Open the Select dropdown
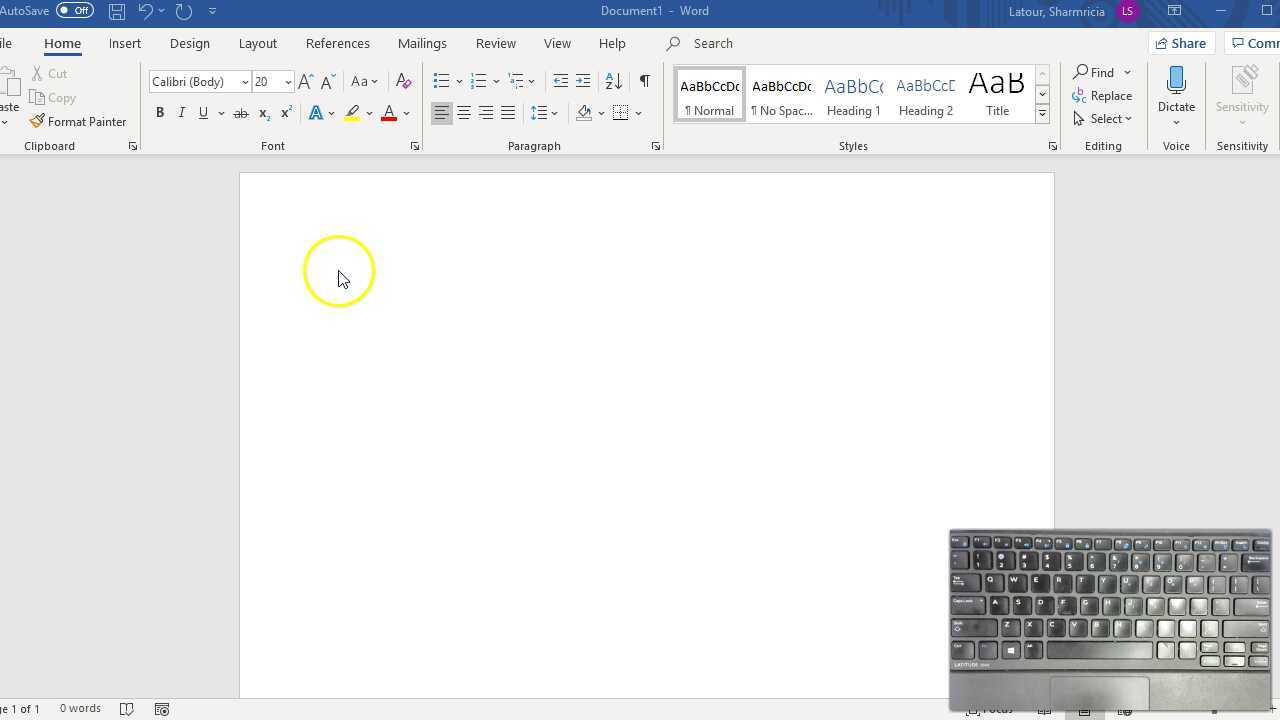1280x720 pixels. pos(1102,119)
